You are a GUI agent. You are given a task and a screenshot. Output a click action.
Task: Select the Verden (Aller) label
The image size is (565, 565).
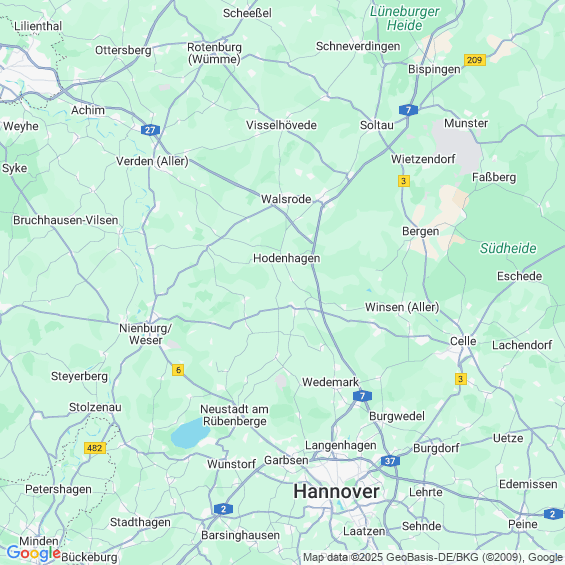pos(152,161)
